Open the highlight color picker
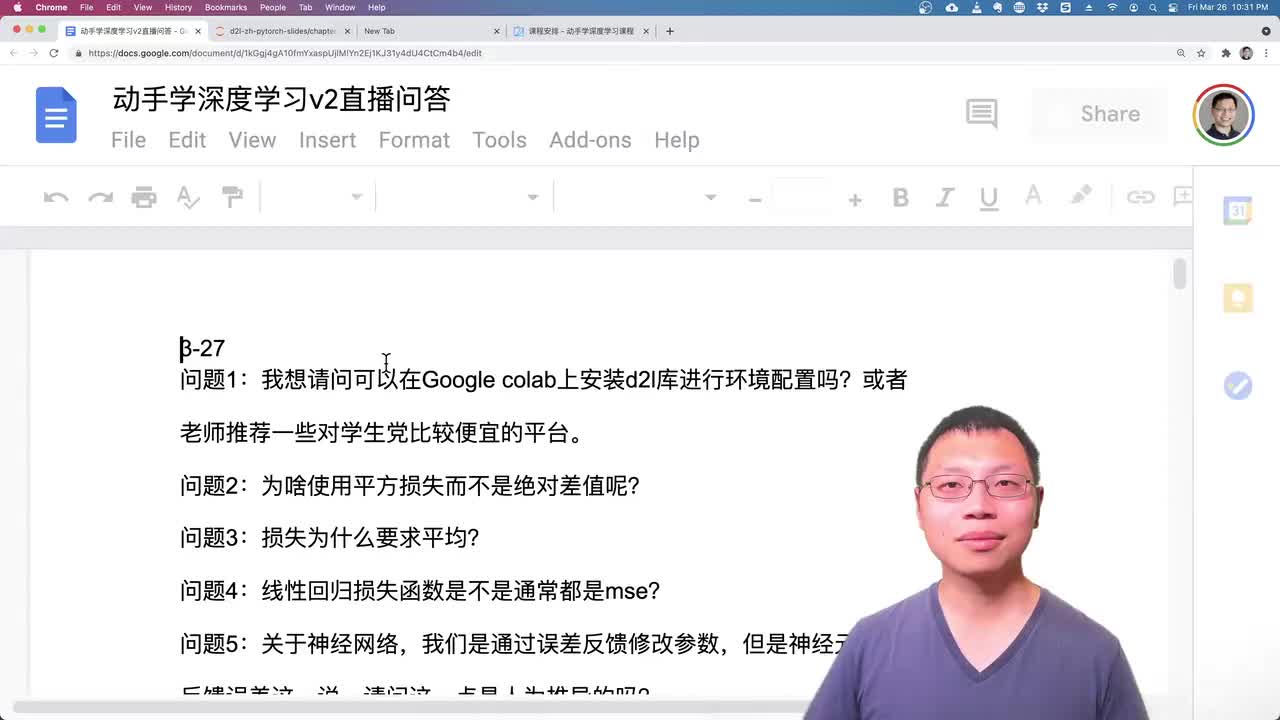Screen dimensions: 1280x720 coord(1081,197)
